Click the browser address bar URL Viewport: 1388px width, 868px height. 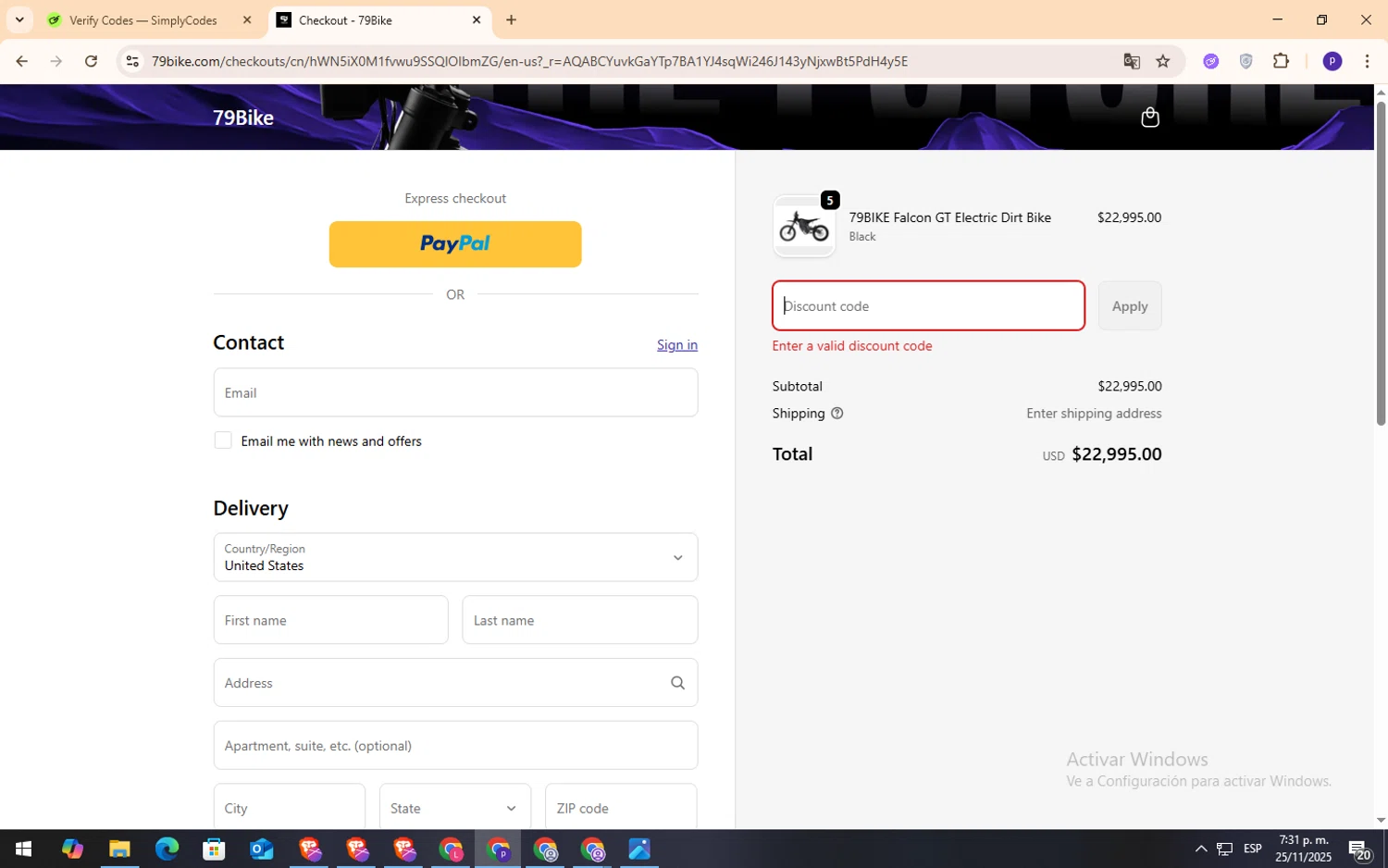pyautogui.click(x=529, y=61)
